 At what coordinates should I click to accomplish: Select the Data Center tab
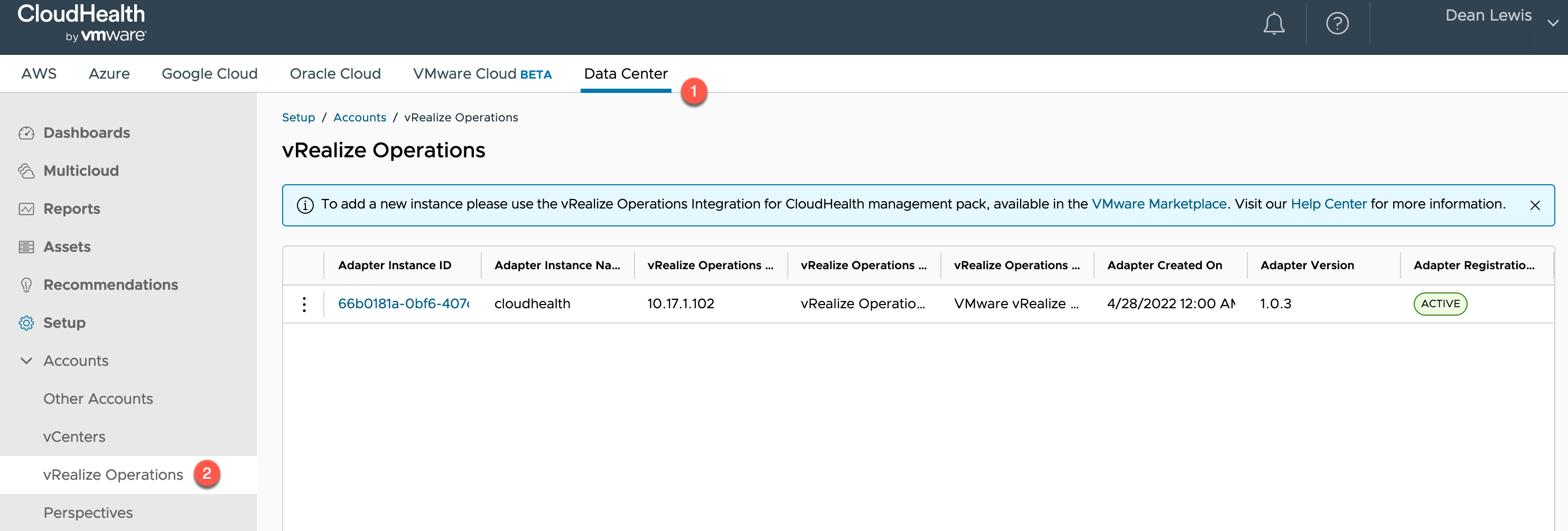626,73
